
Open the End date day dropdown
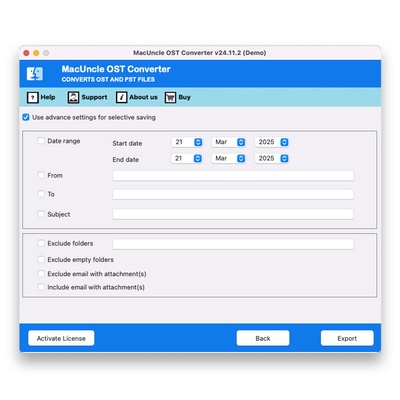[x=187, y=158]
